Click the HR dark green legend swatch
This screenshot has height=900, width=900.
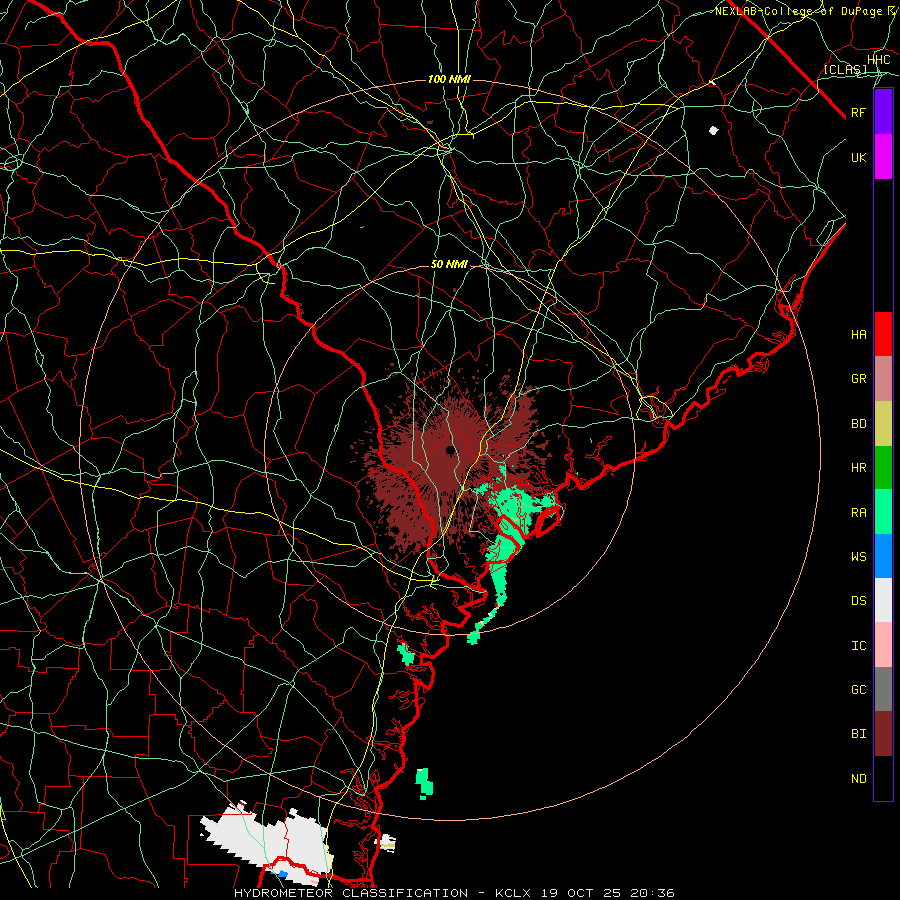pyautogui.click(x=883, y=468)
